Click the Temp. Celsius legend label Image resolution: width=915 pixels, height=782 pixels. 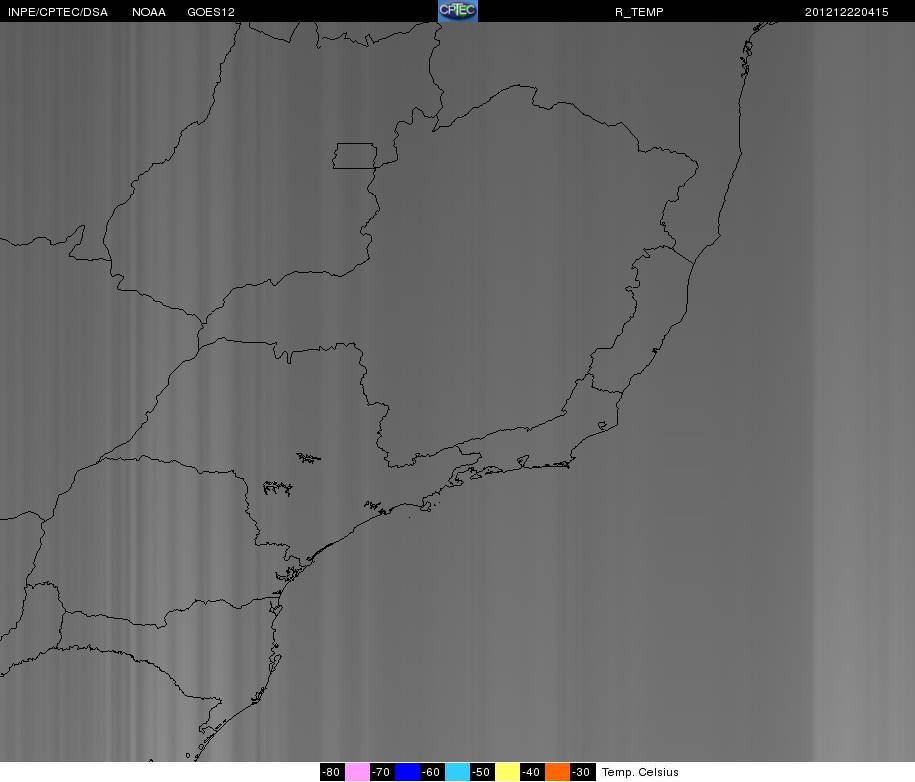(640, 772)
